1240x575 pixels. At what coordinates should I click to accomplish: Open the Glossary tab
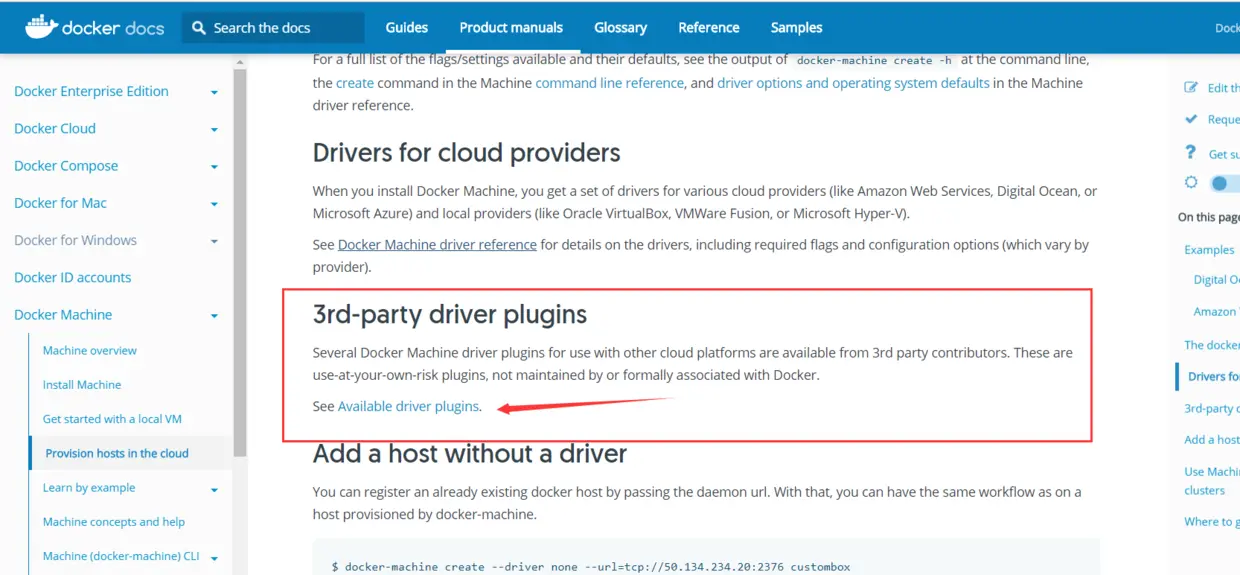620,27
